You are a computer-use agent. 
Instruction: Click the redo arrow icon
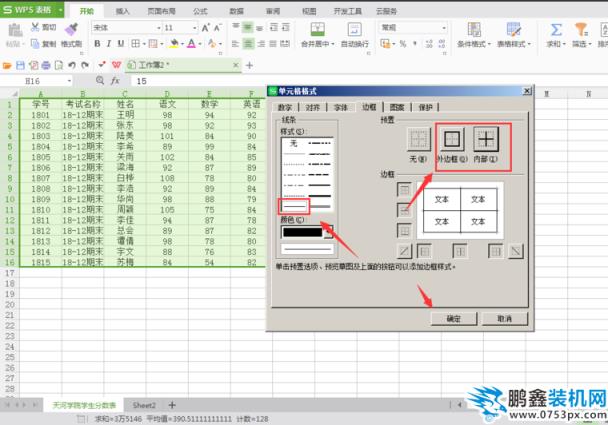pos(85,66)
